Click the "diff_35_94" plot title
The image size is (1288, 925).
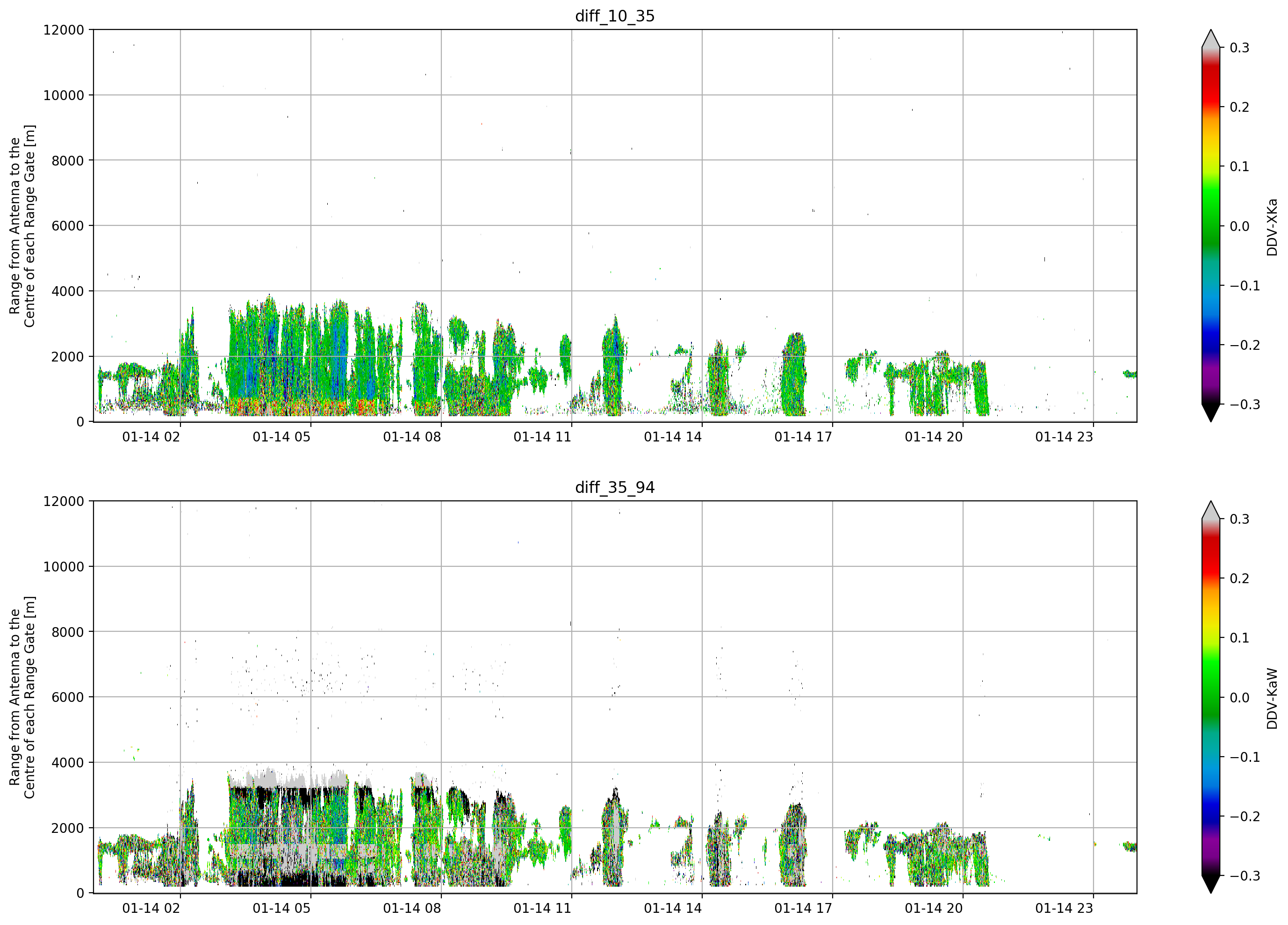pyautogui.click(x=614, y=487)
